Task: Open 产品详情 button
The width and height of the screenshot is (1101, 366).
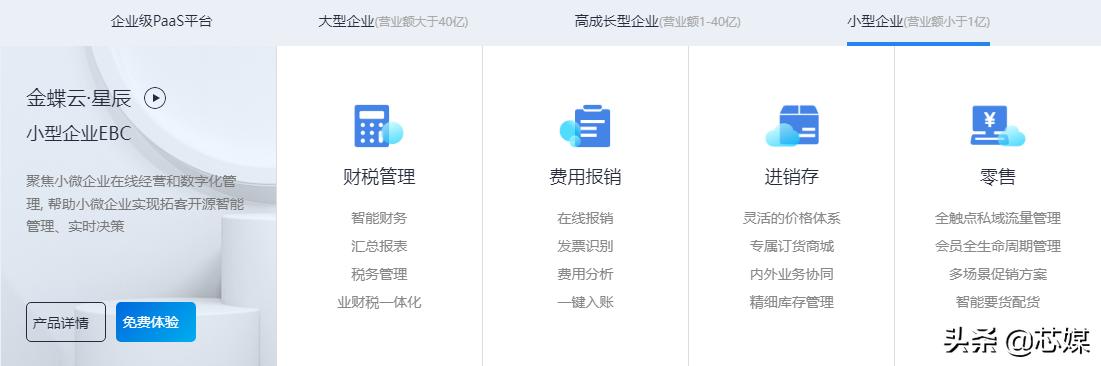Action: tap(66, 322)
